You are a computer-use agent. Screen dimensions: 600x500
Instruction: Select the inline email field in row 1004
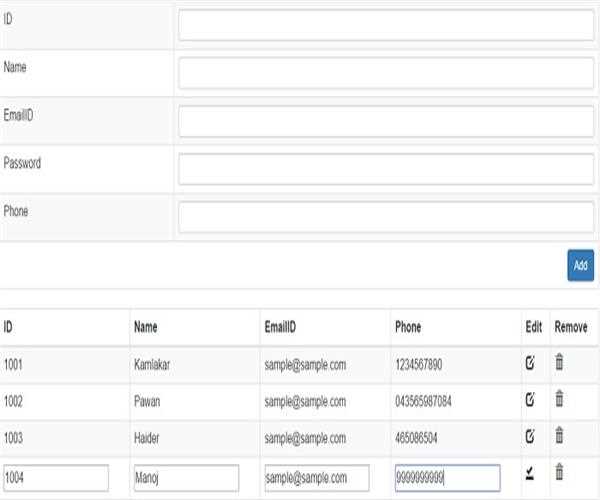pyautogui.click(x=317, y=478)
